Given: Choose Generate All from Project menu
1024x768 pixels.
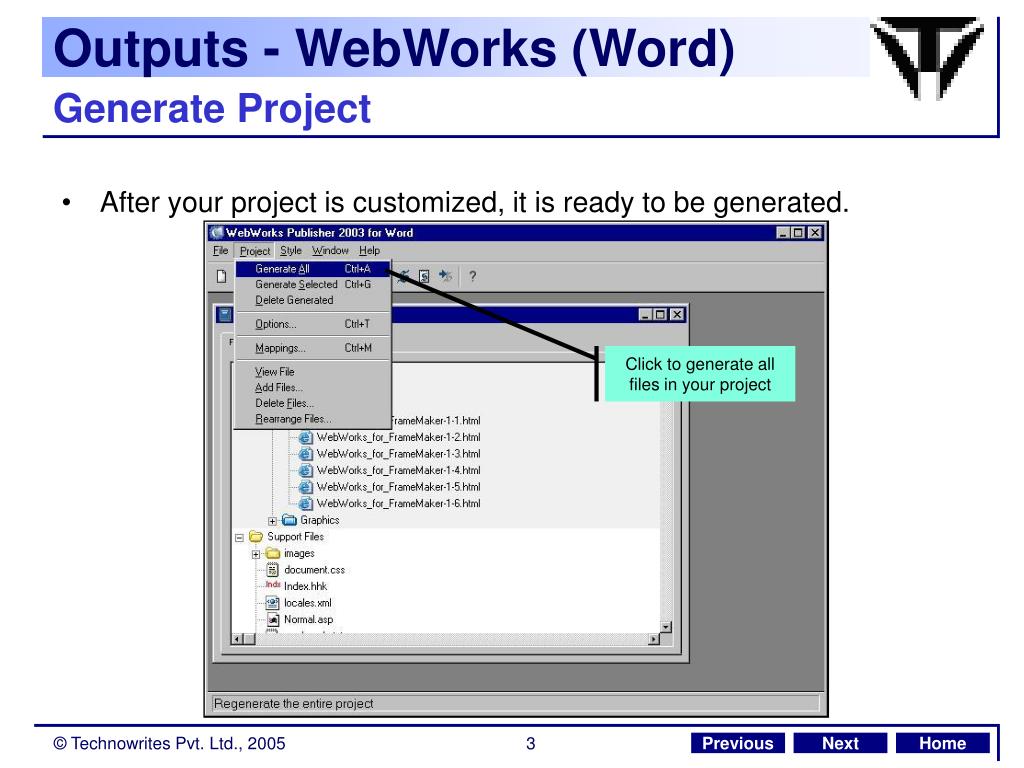Looking at the screenshot, I should (x=313, y=268).
